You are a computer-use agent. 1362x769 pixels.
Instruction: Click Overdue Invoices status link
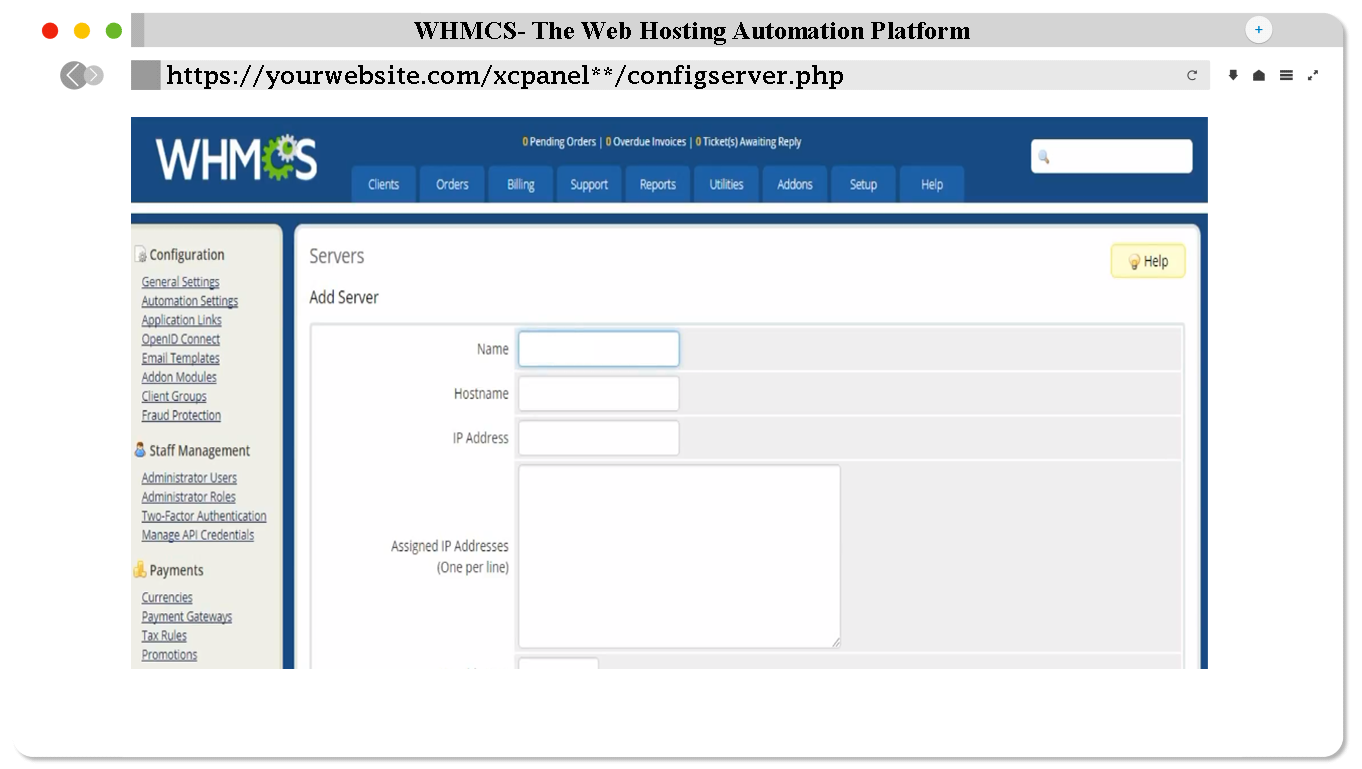pos(646,142)
